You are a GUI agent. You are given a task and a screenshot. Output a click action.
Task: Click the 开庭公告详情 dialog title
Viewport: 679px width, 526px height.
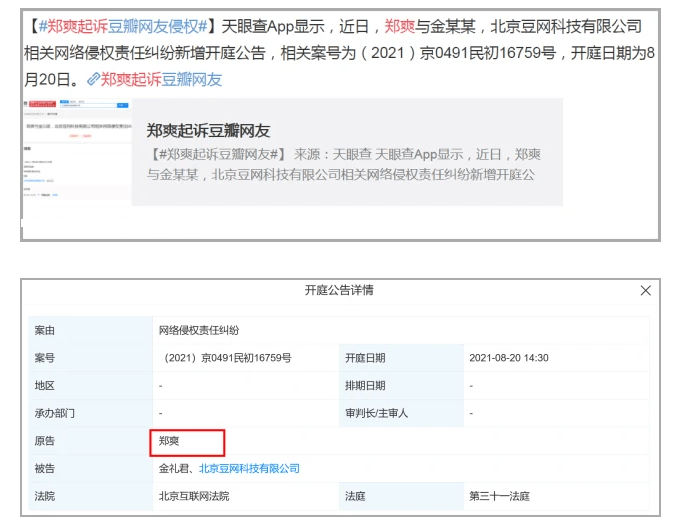(x=339, y=290)
